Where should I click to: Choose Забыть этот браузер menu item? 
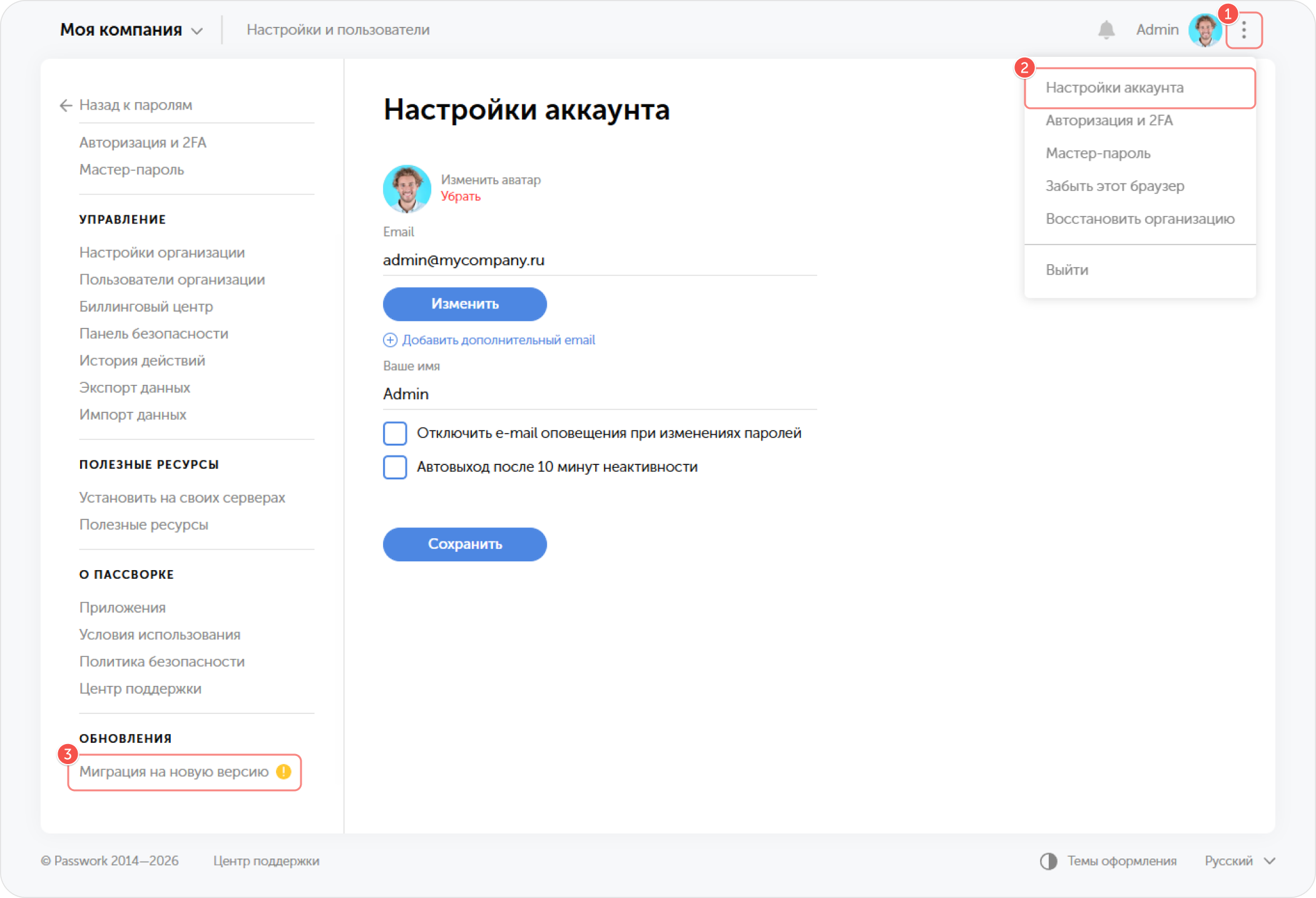coord(1115,186)
